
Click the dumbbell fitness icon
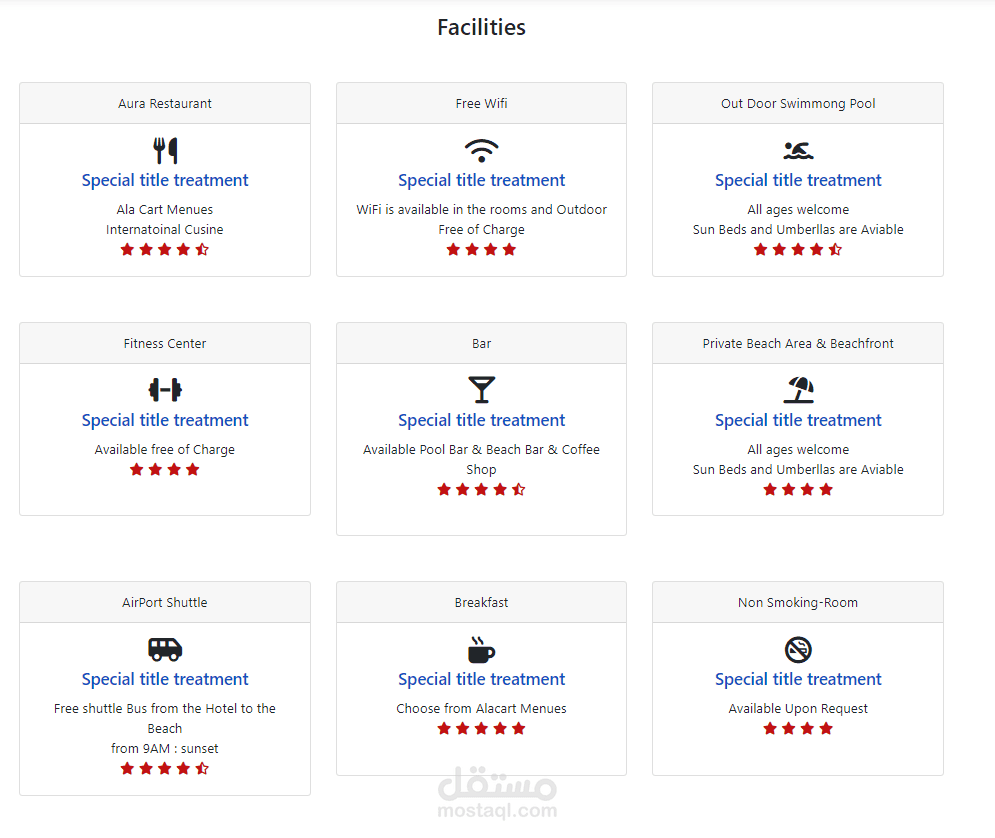click(x=165, y=390)
